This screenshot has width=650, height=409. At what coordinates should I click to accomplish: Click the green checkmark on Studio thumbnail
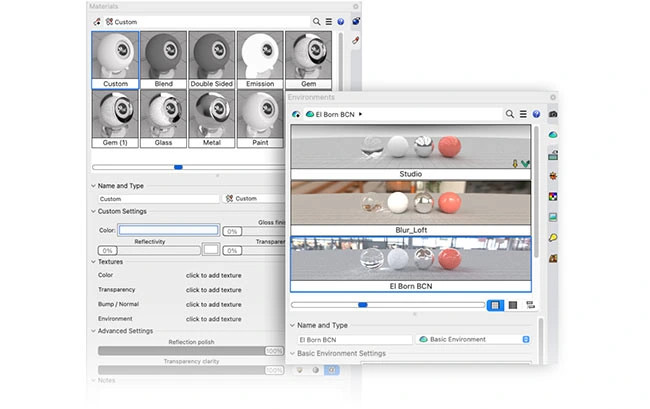(x=525, y=164)
